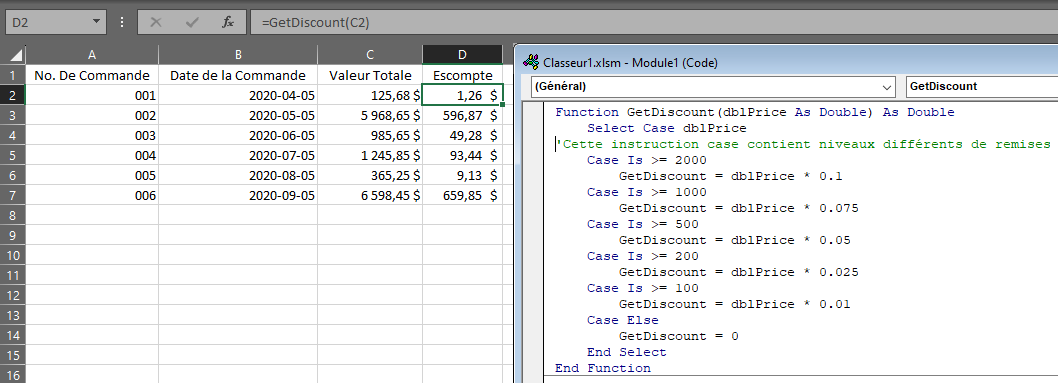Viewport: 1058px width, 383px height.
Task: Click the 'GetDiscount = 0' code line
Action: [679, 336]
